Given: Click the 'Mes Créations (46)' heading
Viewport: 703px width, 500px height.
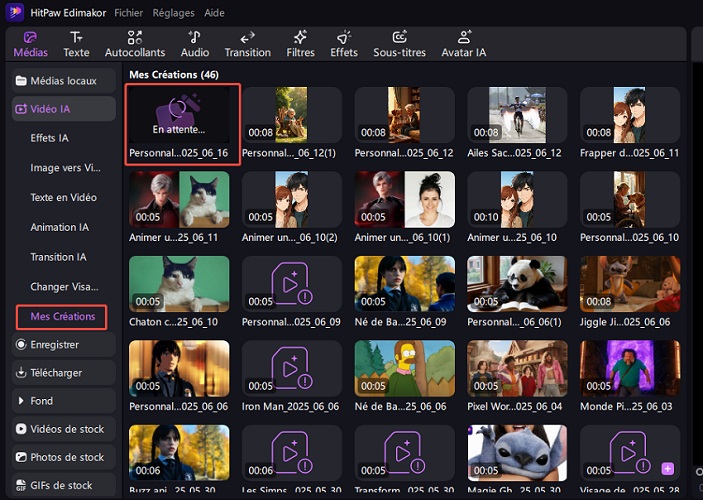Looking at the screenshot, I should (x=174, y=74).
